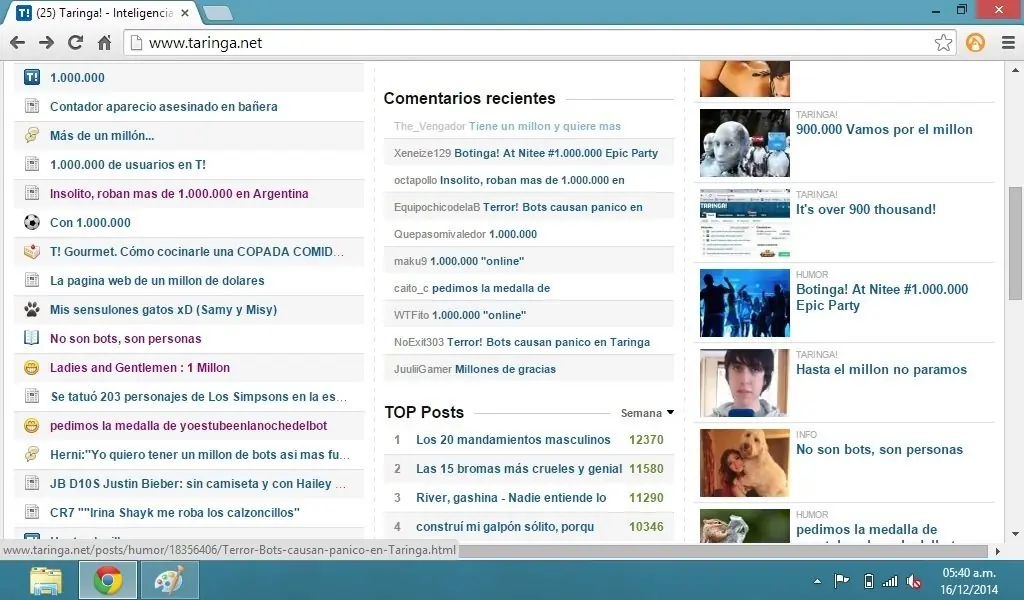
Task: Click the food icon beside T! Gourmet post
Action: click(31, 251)
